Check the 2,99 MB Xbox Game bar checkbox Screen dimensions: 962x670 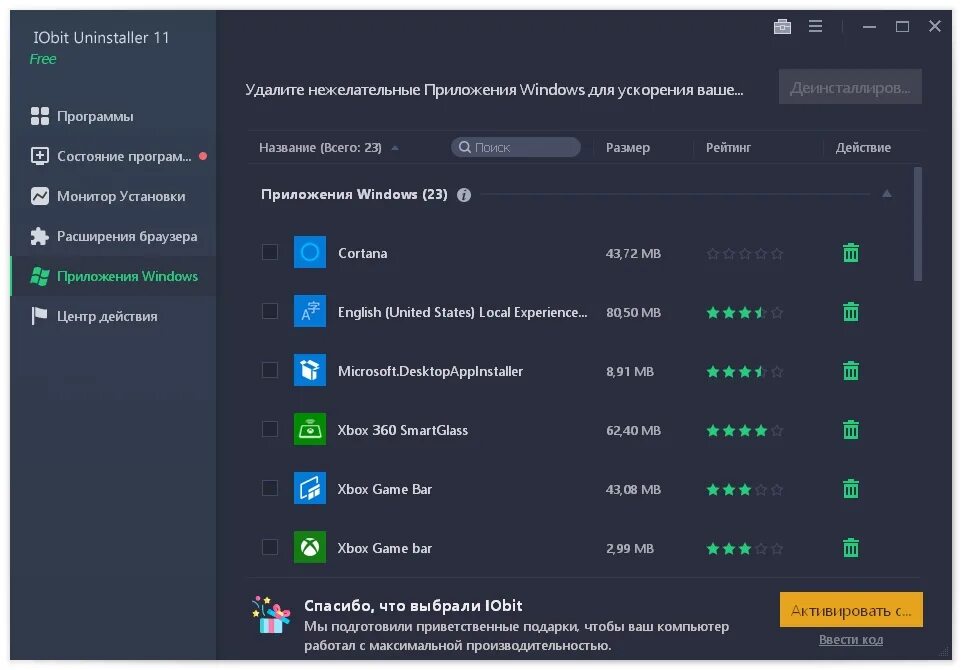click(270, 547)
